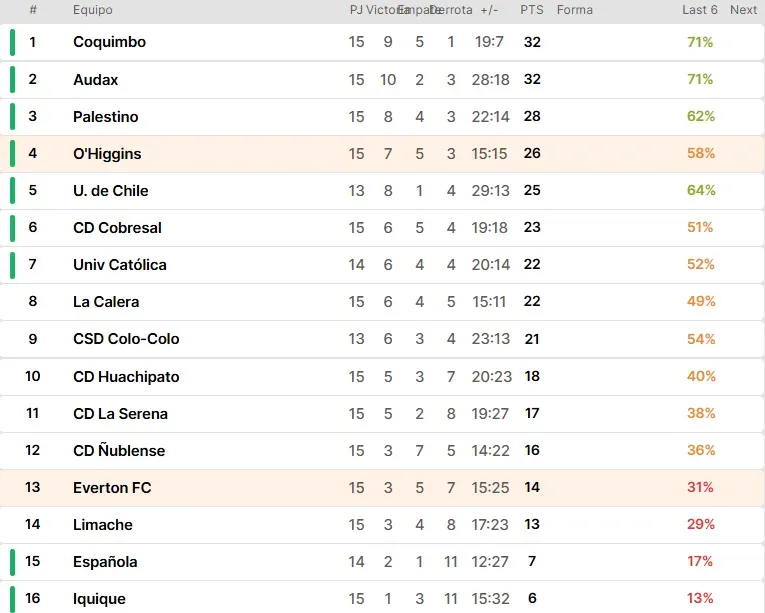Open Univ Católica team entry
This screenshot has height=613, width=765.
click(119, 265)
